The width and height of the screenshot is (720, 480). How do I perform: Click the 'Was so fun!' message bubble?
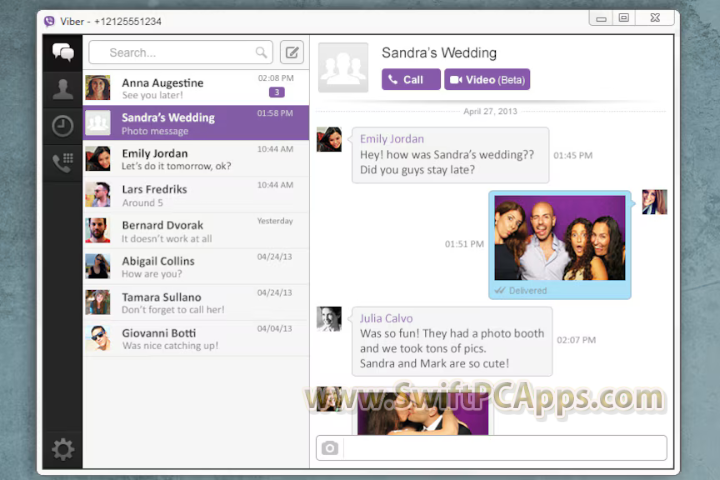click(452, 341)
